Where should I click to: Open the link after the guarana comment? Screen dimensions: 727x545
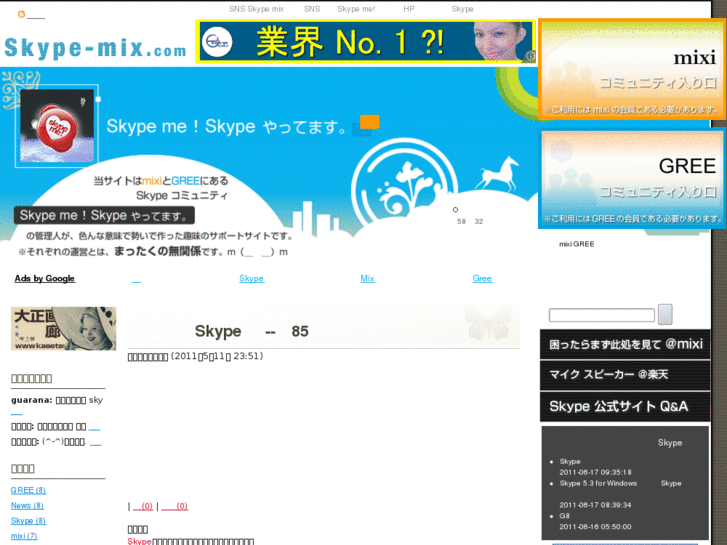(x=17, y=413)
